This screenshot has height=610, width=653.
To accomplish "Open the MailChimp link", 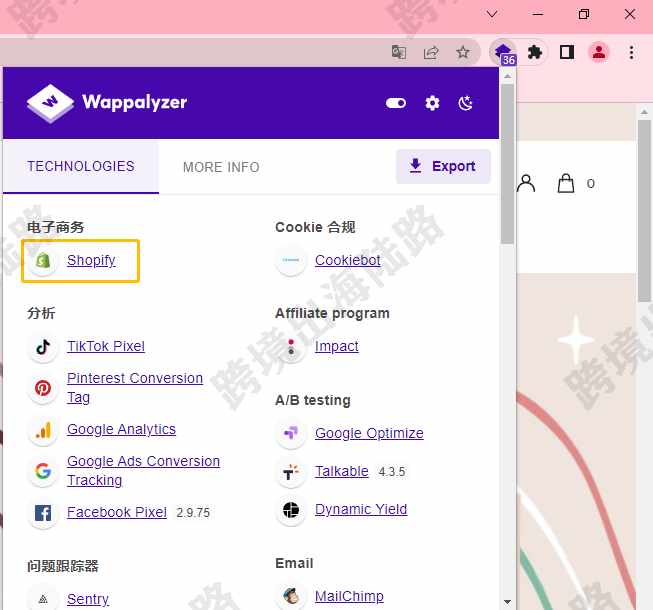I will pyautogui.click(x=349, y=596).
